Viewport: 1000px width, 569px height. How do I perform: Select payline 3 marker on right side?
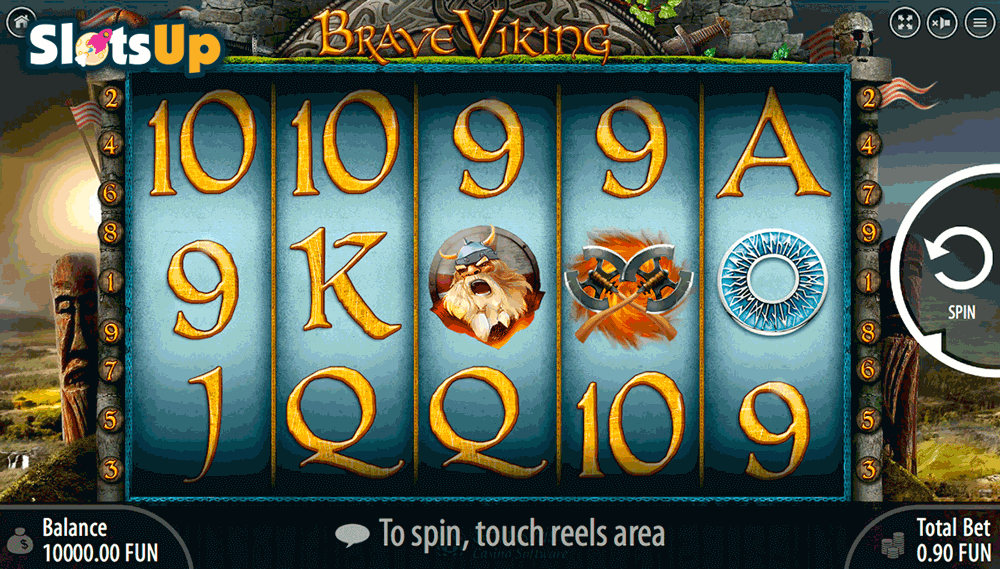pos(869,469)
